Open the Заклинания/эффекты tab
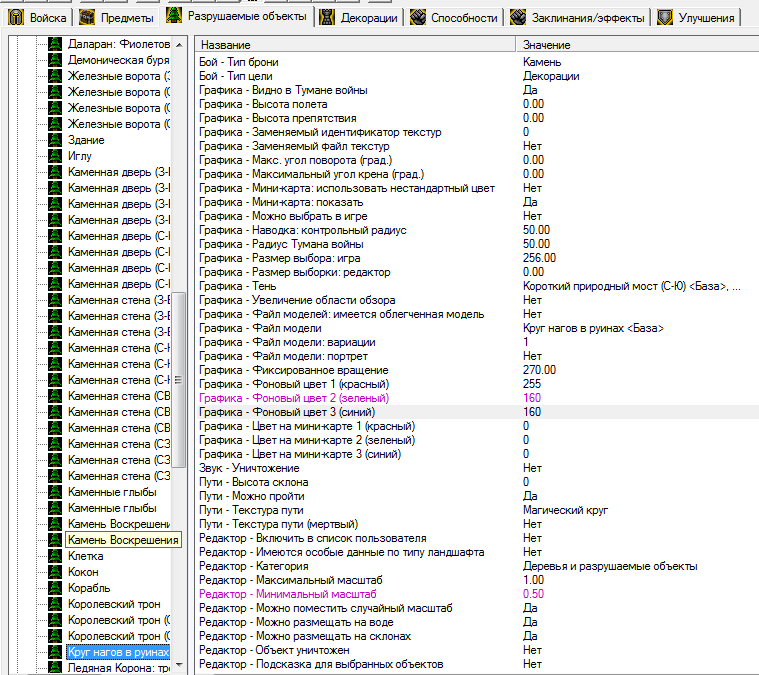This screenshot has width=759, height=675. (578, 18)
